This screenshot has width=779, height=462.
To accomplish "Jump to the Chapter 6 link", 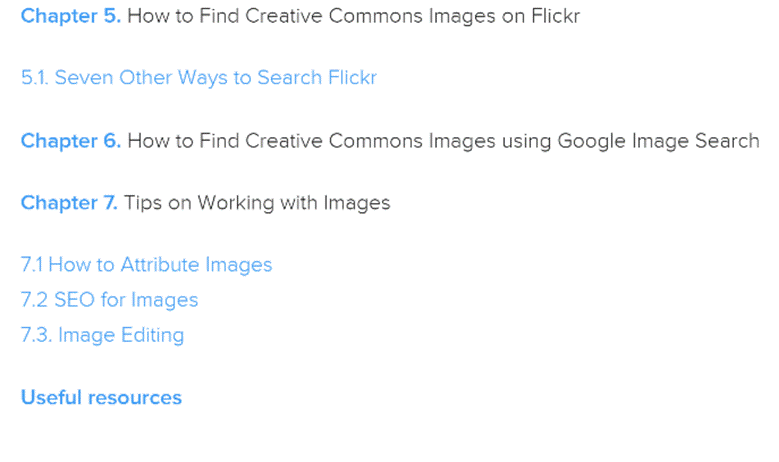I will pyautogui.click(x=70, y=141).
